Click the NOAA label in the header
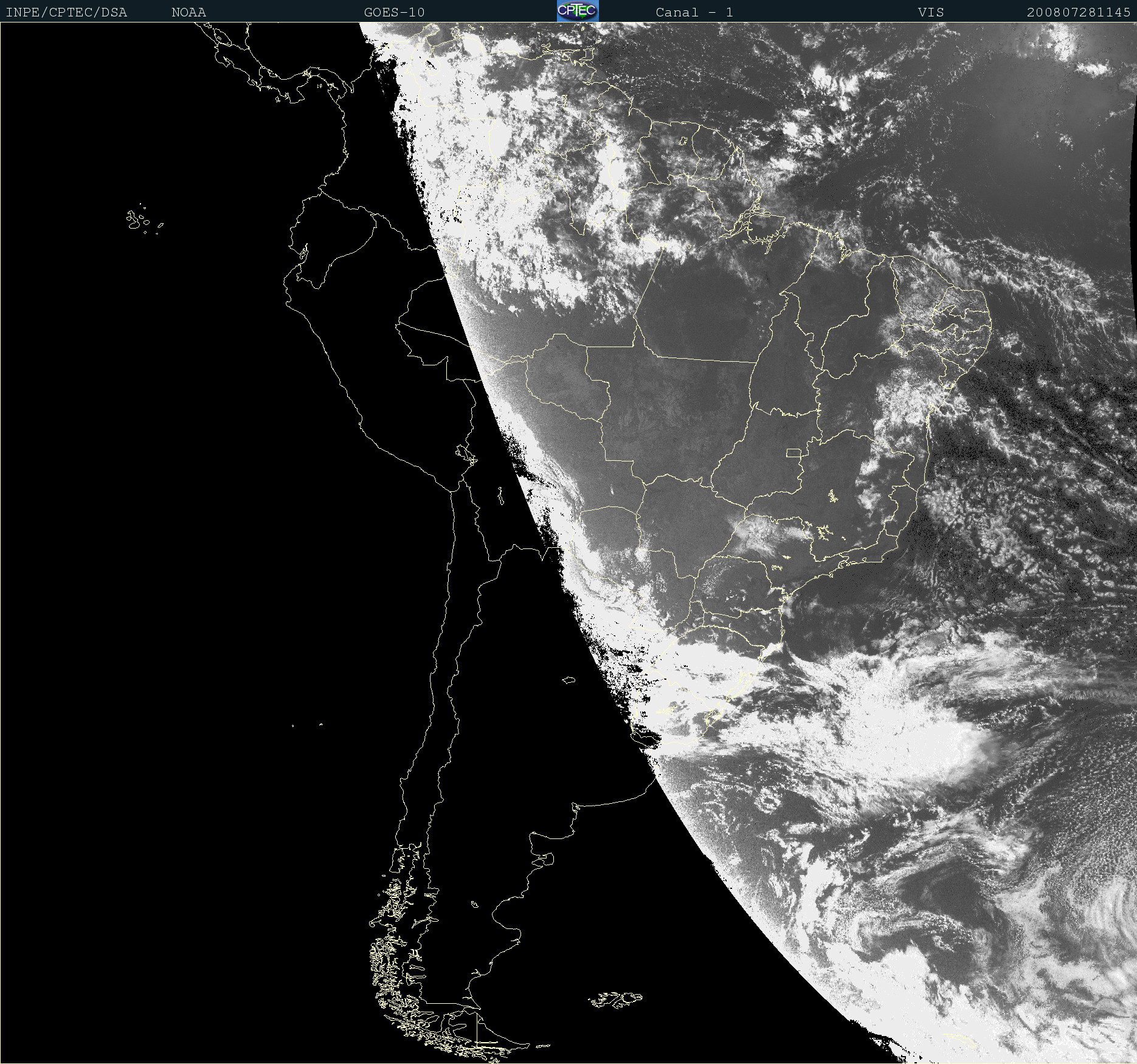Screen dimensions: 1137x1064 point(188,12)
